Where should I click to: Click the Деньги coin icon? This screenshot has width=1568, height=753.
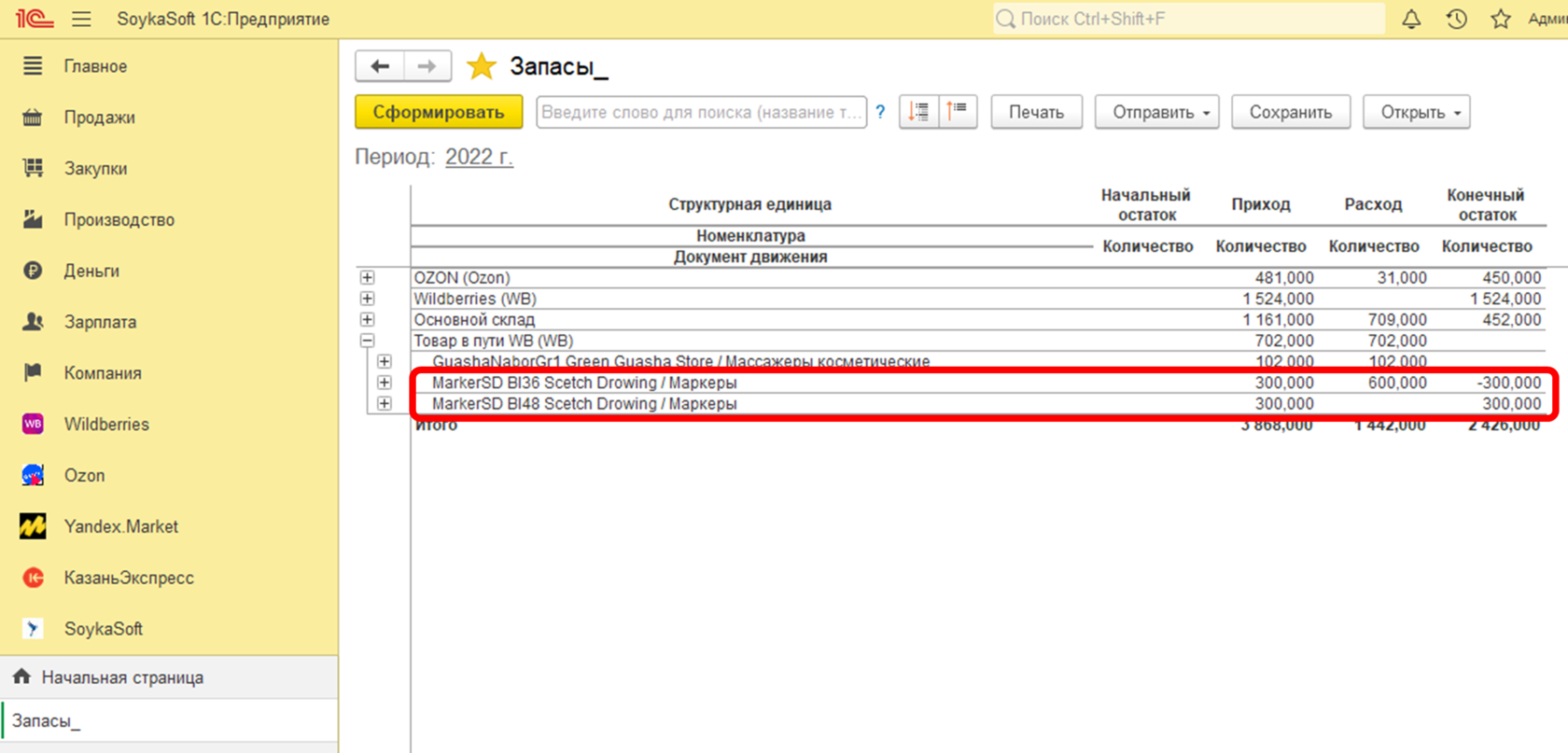(x=33, y=271)
